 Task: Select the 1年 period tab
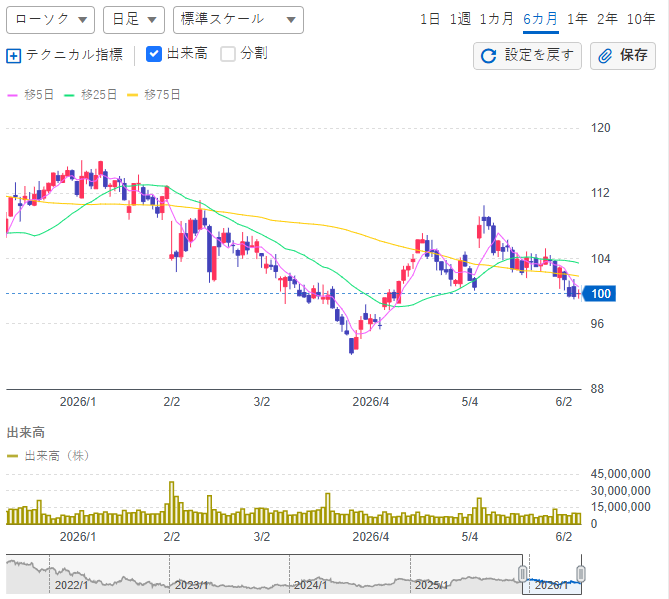click(x=577, y=19)
